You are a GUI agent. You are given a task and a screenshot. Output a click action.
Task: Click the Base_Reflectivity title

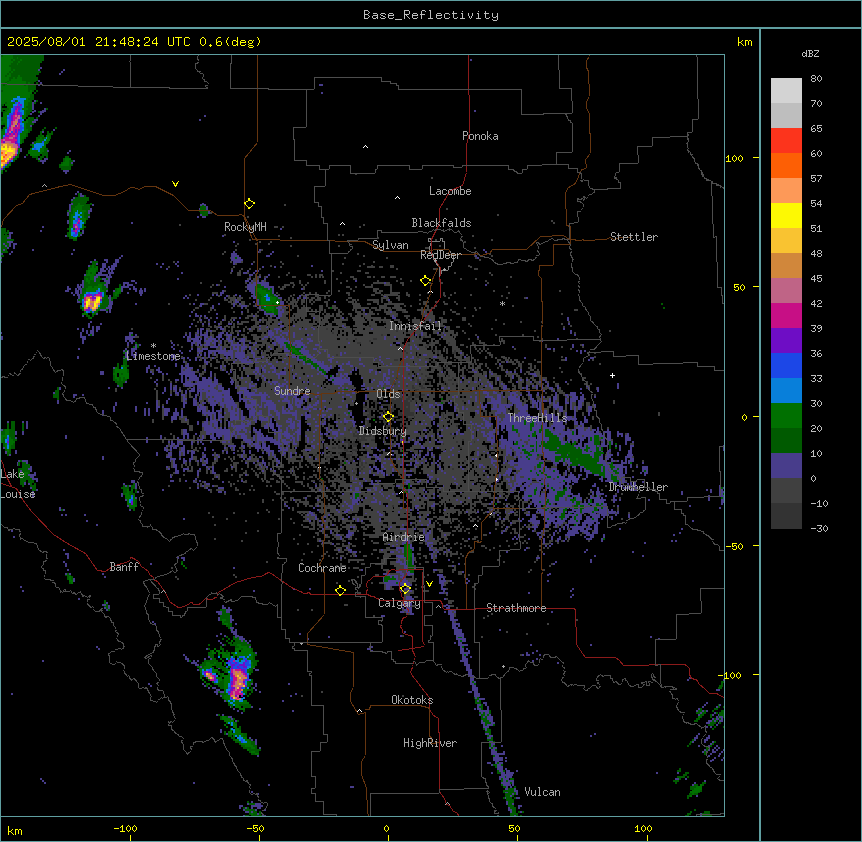coord(431,15)
